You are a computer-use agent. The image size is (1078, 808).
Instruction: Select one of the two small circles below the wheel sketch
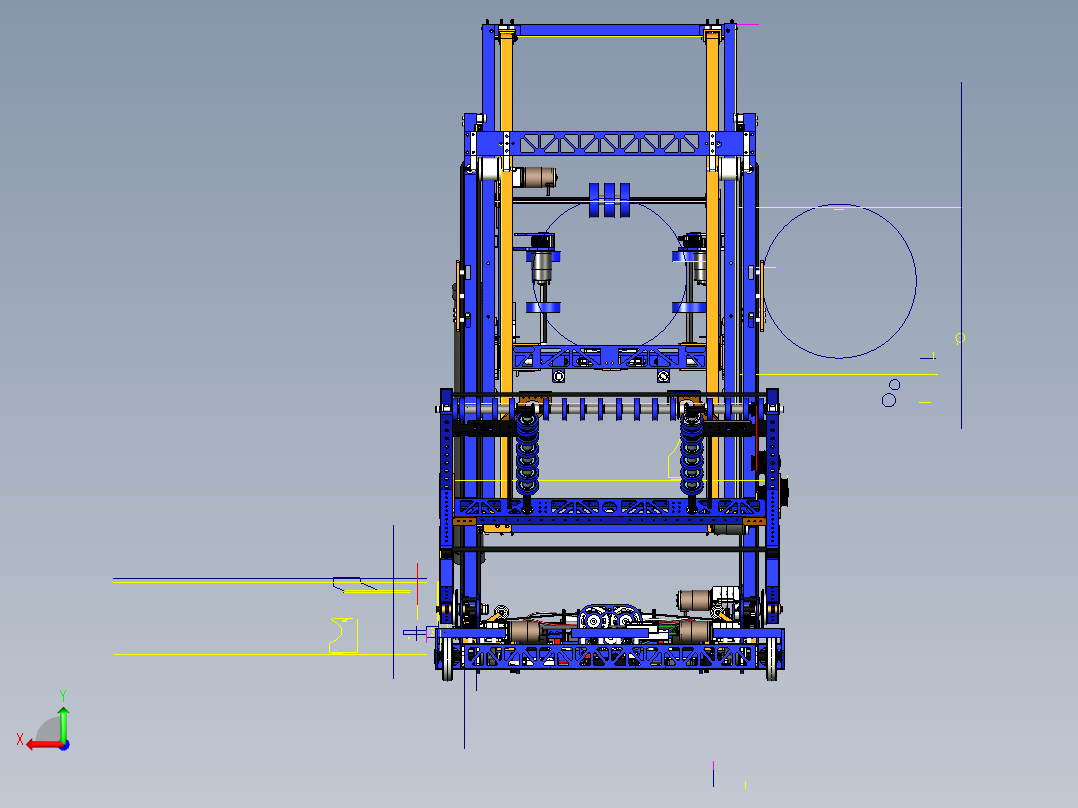893,384
